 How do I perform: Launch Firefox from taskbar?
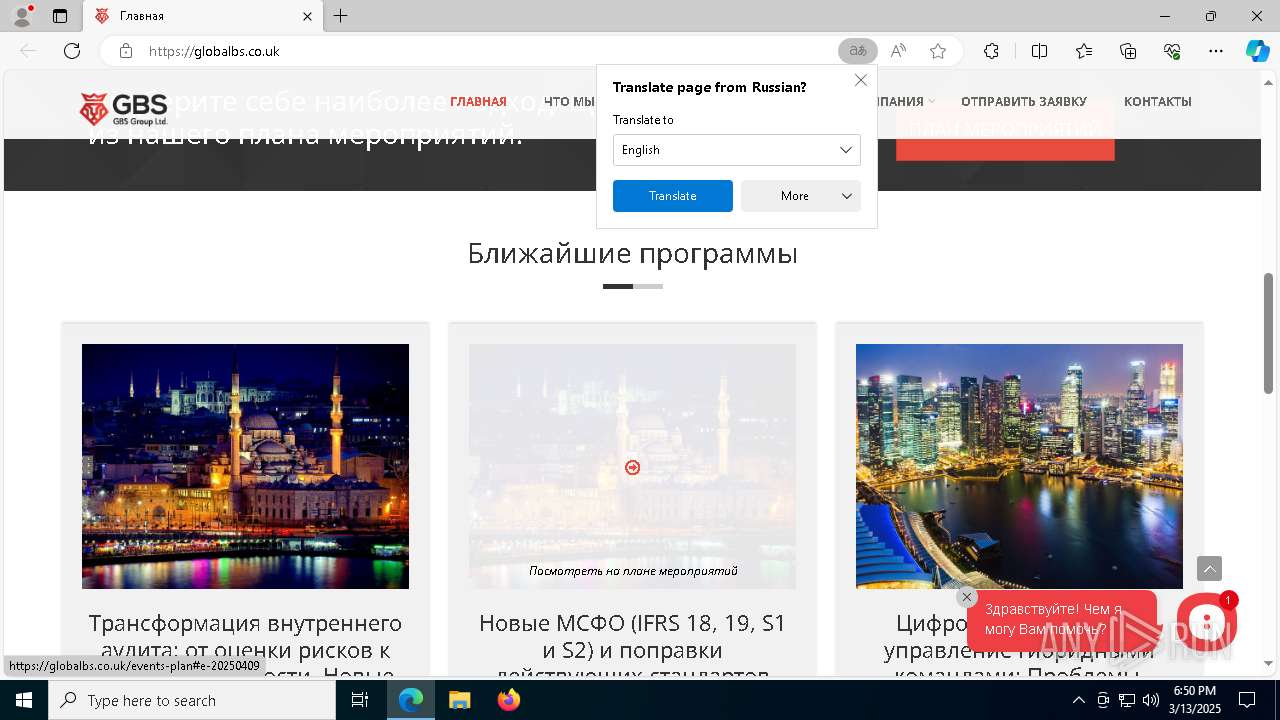(x=508, y=700)
